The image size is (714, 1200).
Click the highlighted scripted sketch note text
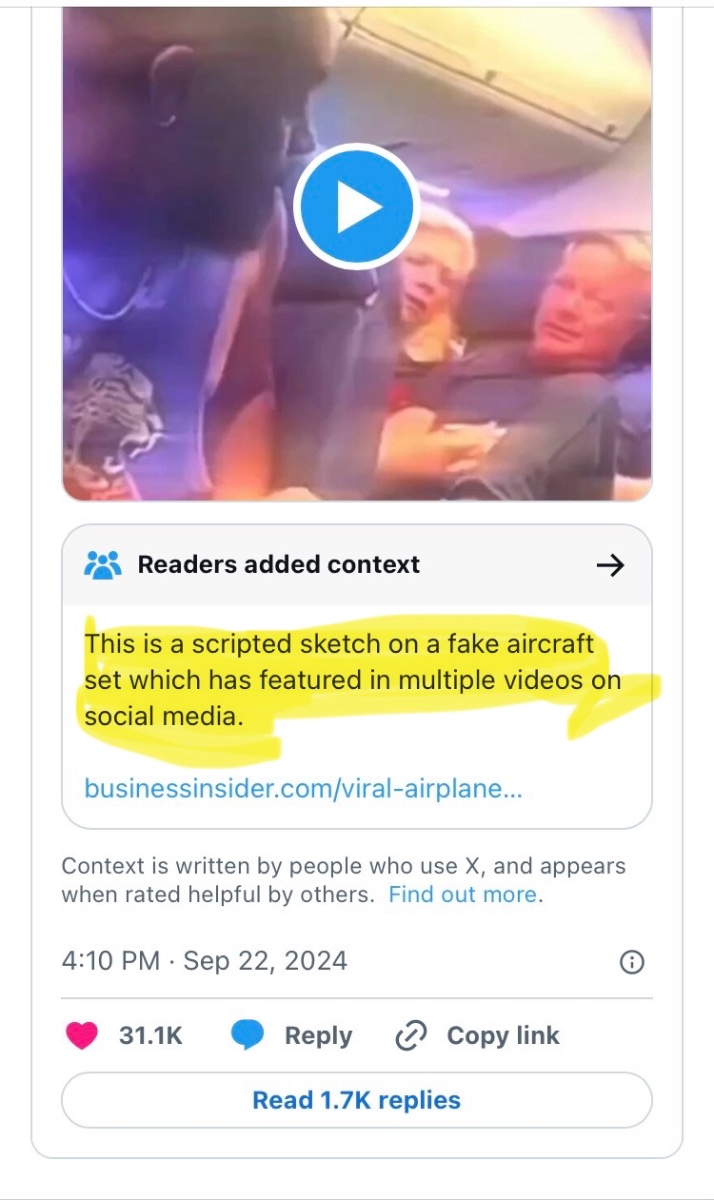pyautogui.click(x=353, y=681)
